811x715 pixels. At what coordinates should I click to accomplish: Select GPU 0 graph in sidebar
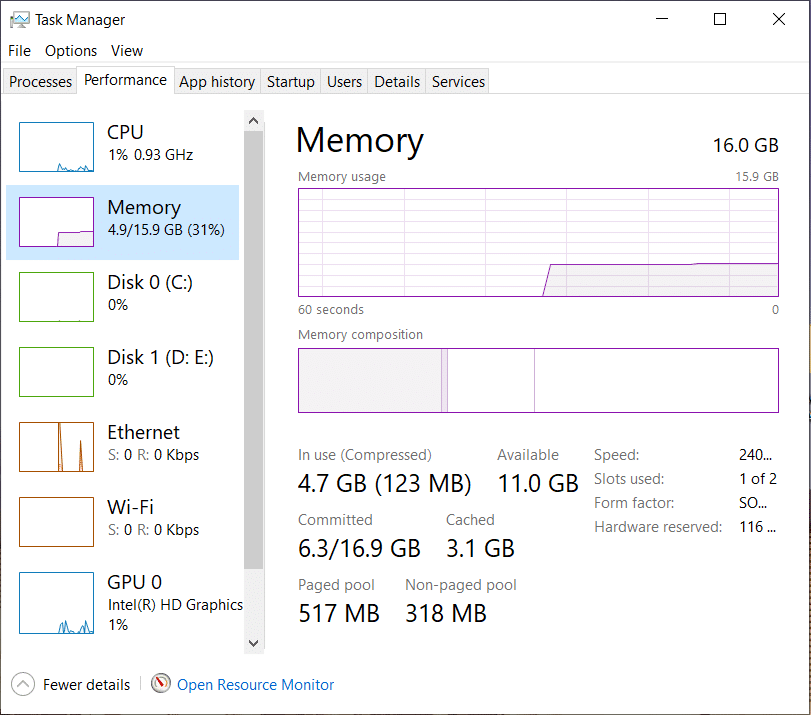58,603
